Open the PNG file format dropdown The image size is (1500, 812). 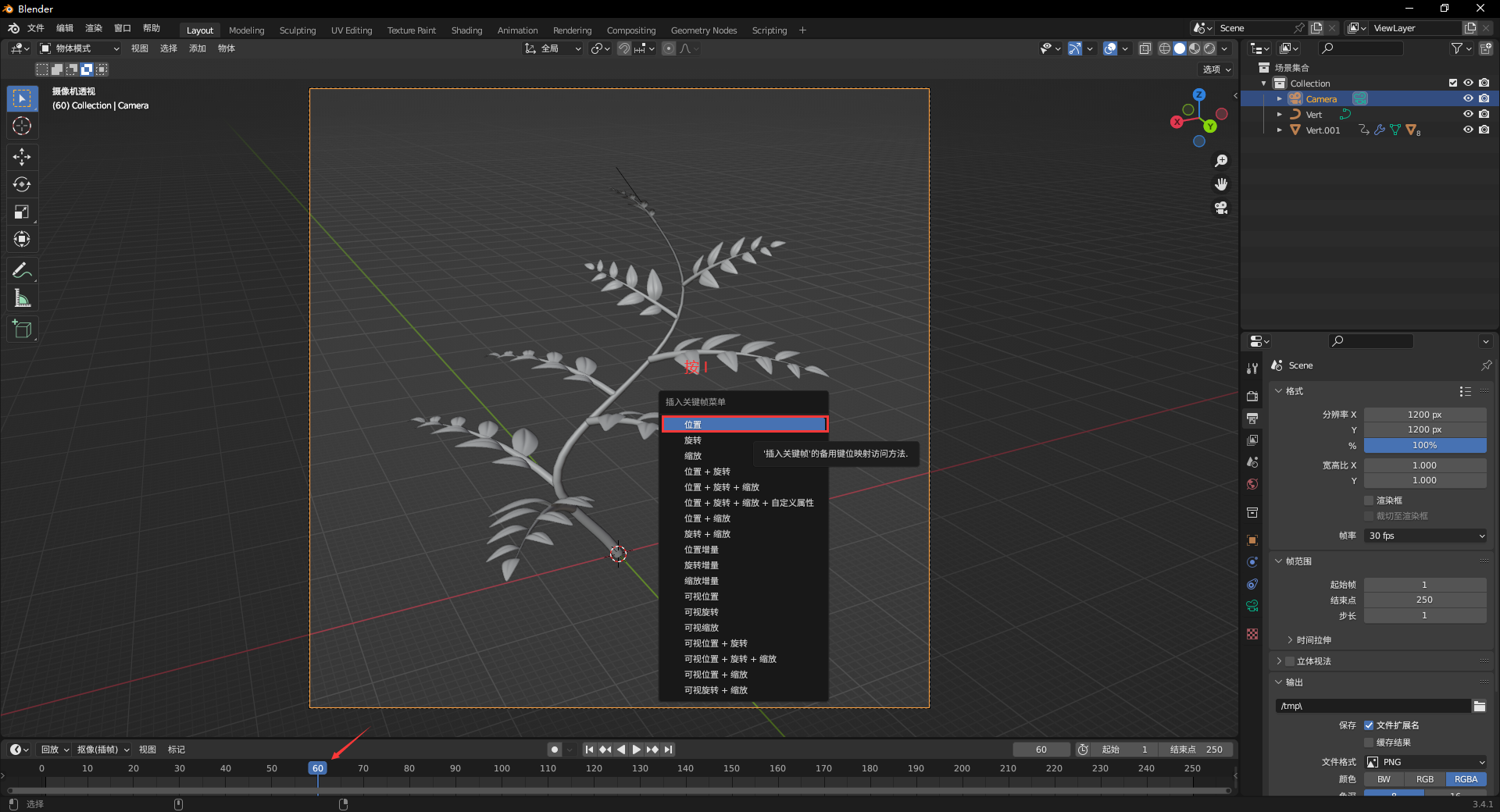tap(1425, 762)
